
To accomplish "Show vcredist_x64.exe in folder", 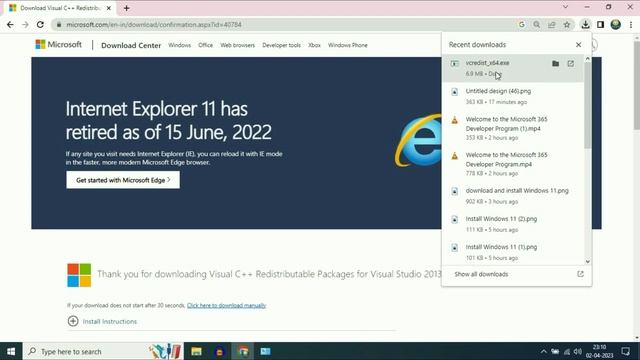I will point(556,63).
